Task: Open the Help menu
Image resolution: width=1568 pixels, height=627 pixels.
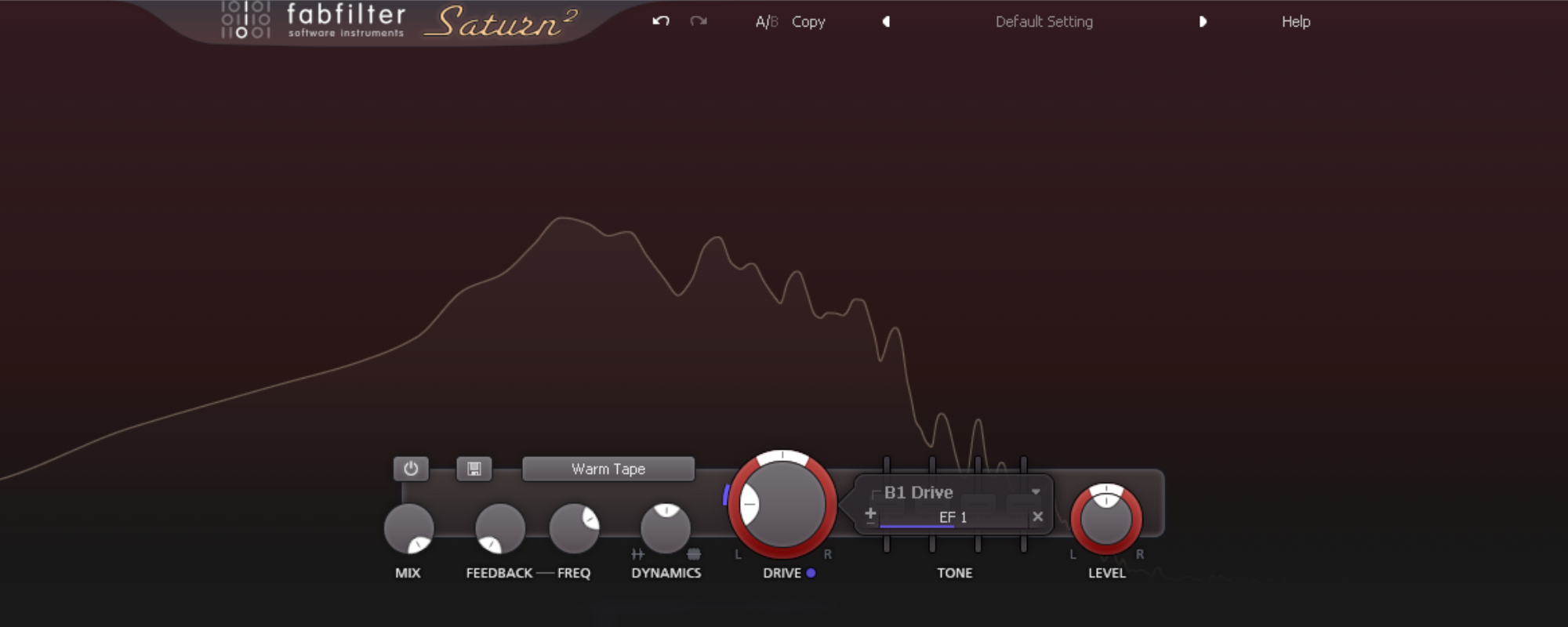Action: coord(1296,22)
